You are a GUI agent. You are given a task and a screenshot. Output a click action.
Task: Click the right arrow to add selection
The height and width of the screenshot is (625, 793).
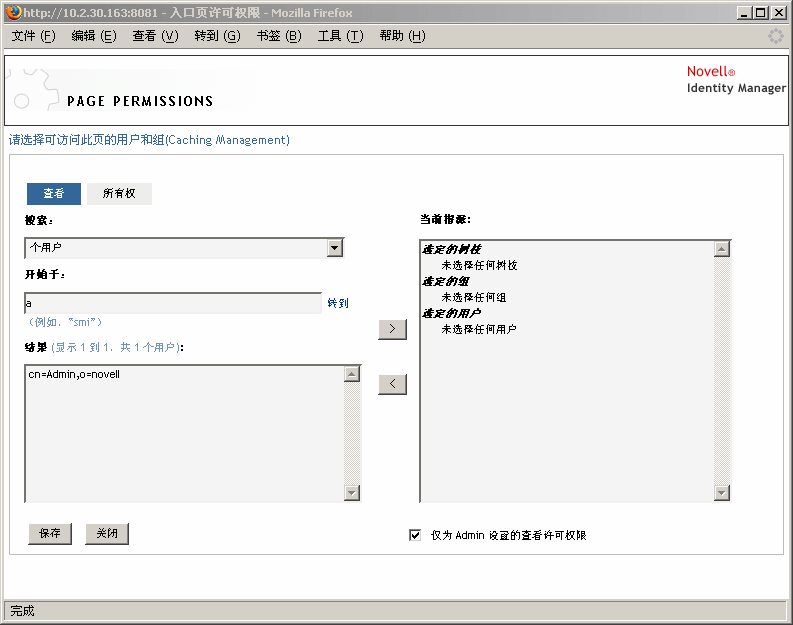[392, 329]
